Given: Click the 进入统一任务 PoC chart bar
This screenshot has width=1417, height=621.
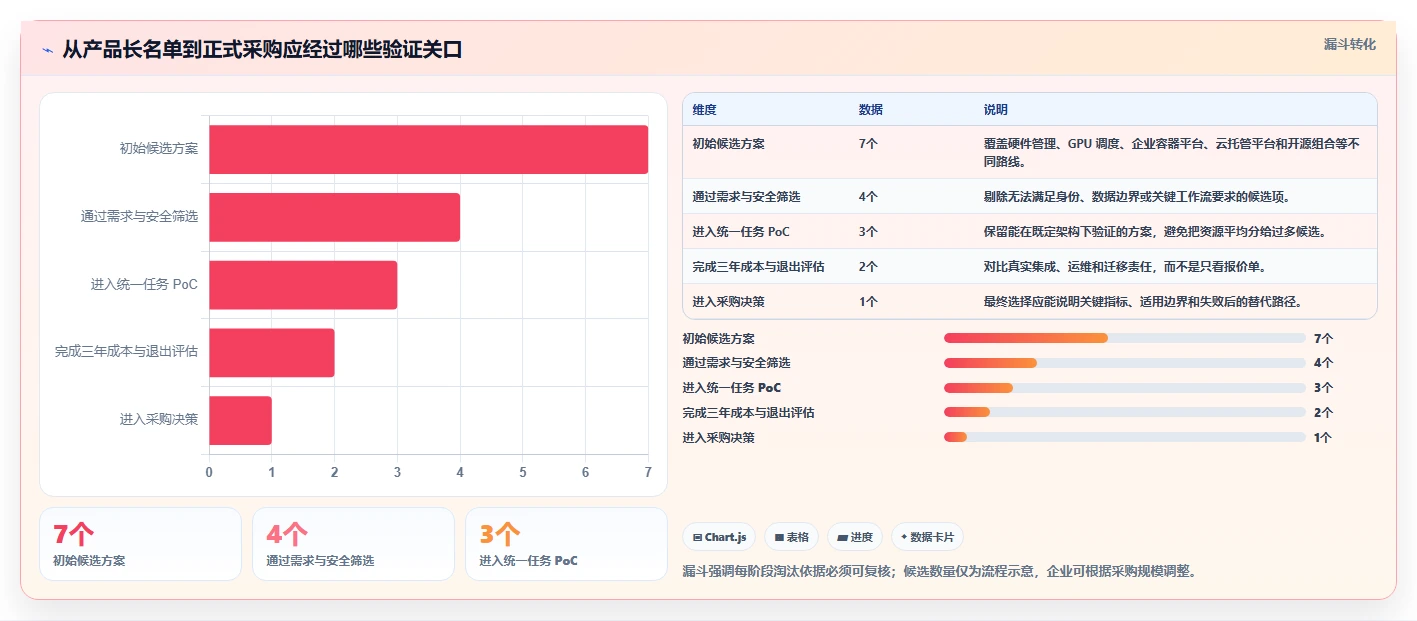Looking at the screenshot, I should point(303,285).
